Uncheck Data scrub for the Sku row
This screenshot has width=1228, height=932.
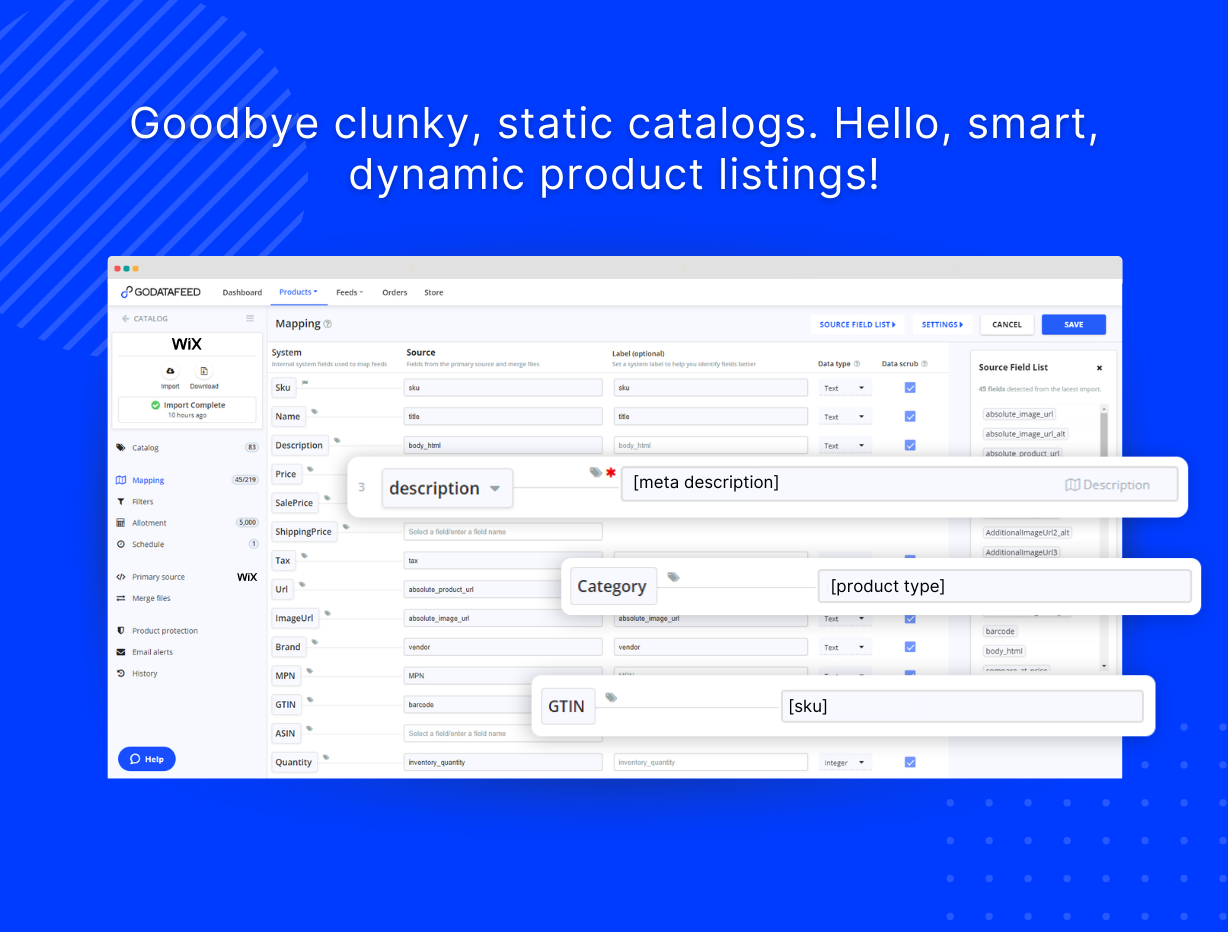(910, 388)
